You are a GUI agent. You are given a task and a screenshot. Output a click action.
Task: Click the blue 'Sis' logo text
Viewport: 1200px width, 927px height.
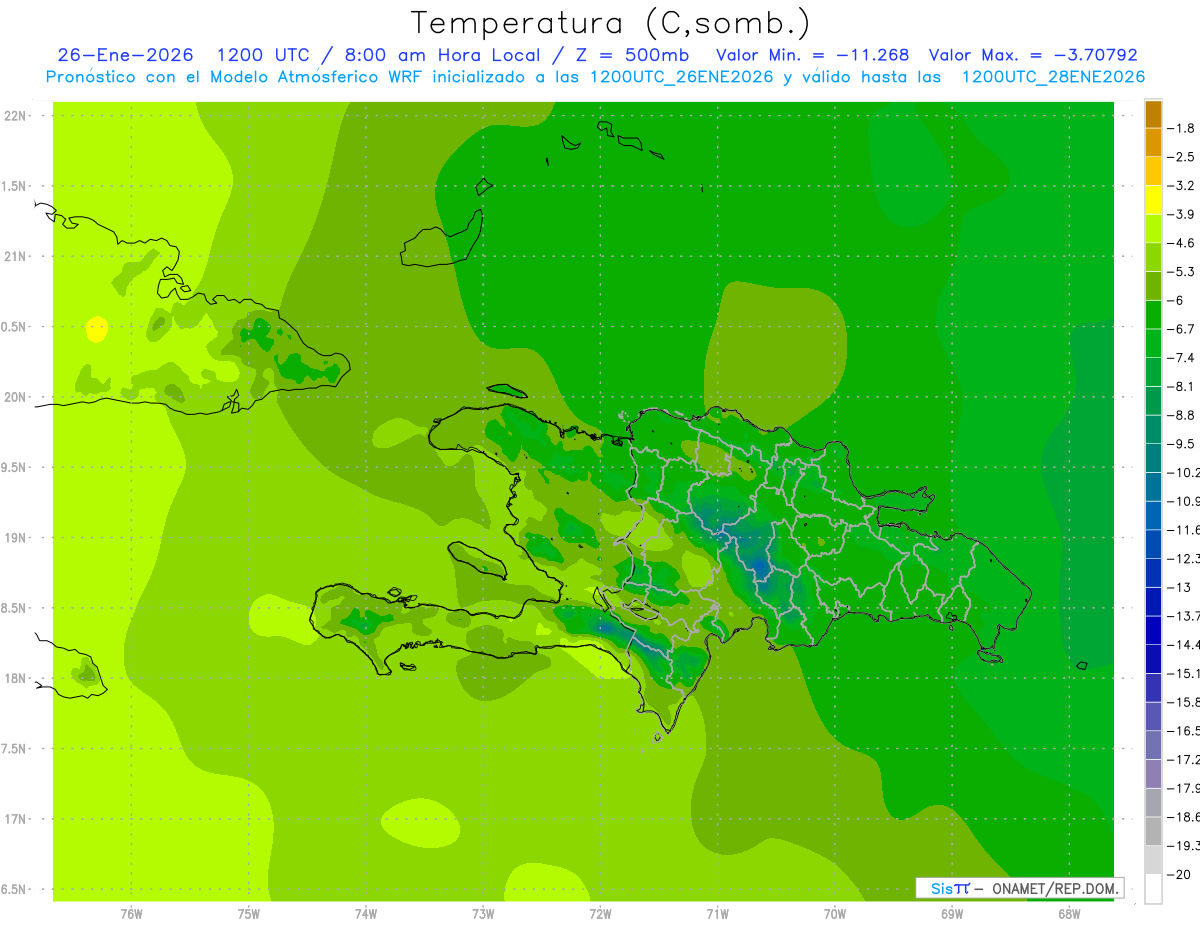[x=942, y=888]
